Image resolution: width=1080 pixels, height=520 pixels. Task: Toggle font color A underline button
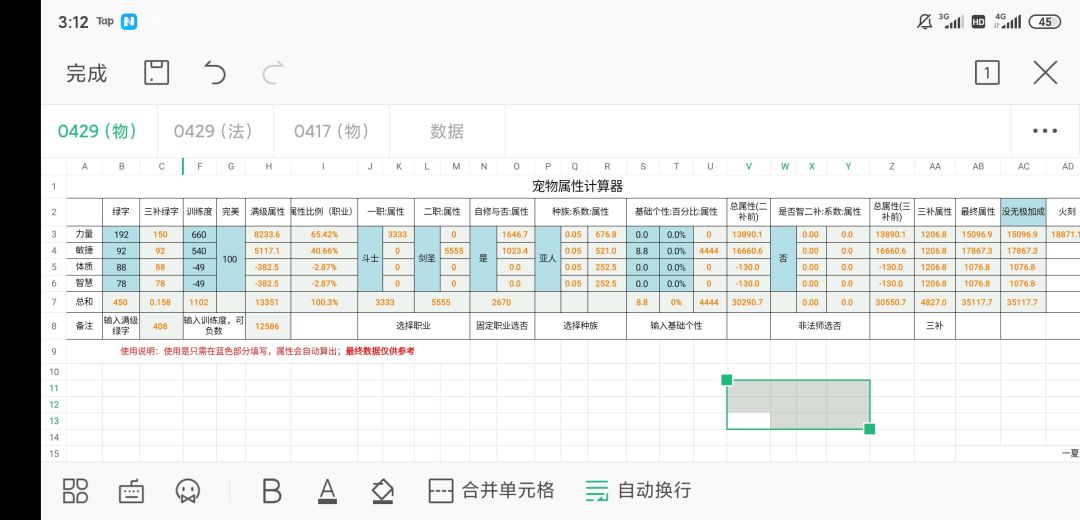327,491
